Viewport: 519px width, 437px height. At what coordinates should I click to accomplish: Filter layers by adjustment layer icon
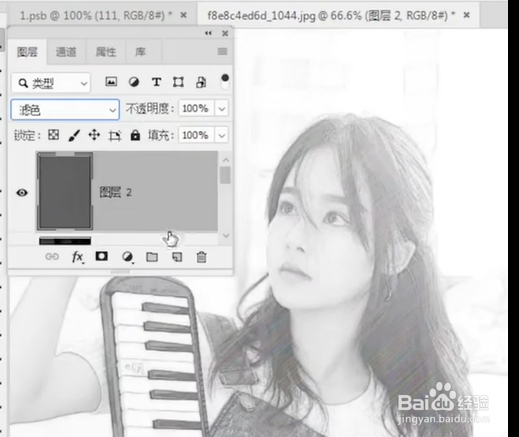tap(134, 82)
